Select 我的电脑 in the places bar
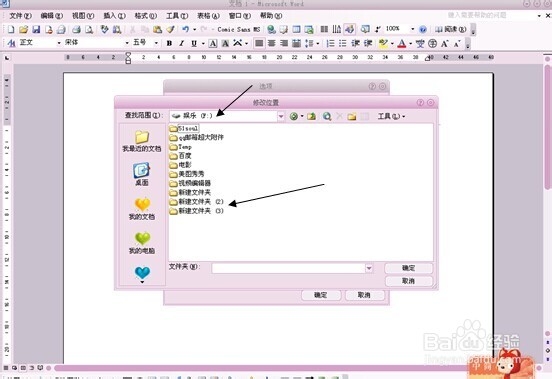The image size is (552, 379). click(142, 243)
